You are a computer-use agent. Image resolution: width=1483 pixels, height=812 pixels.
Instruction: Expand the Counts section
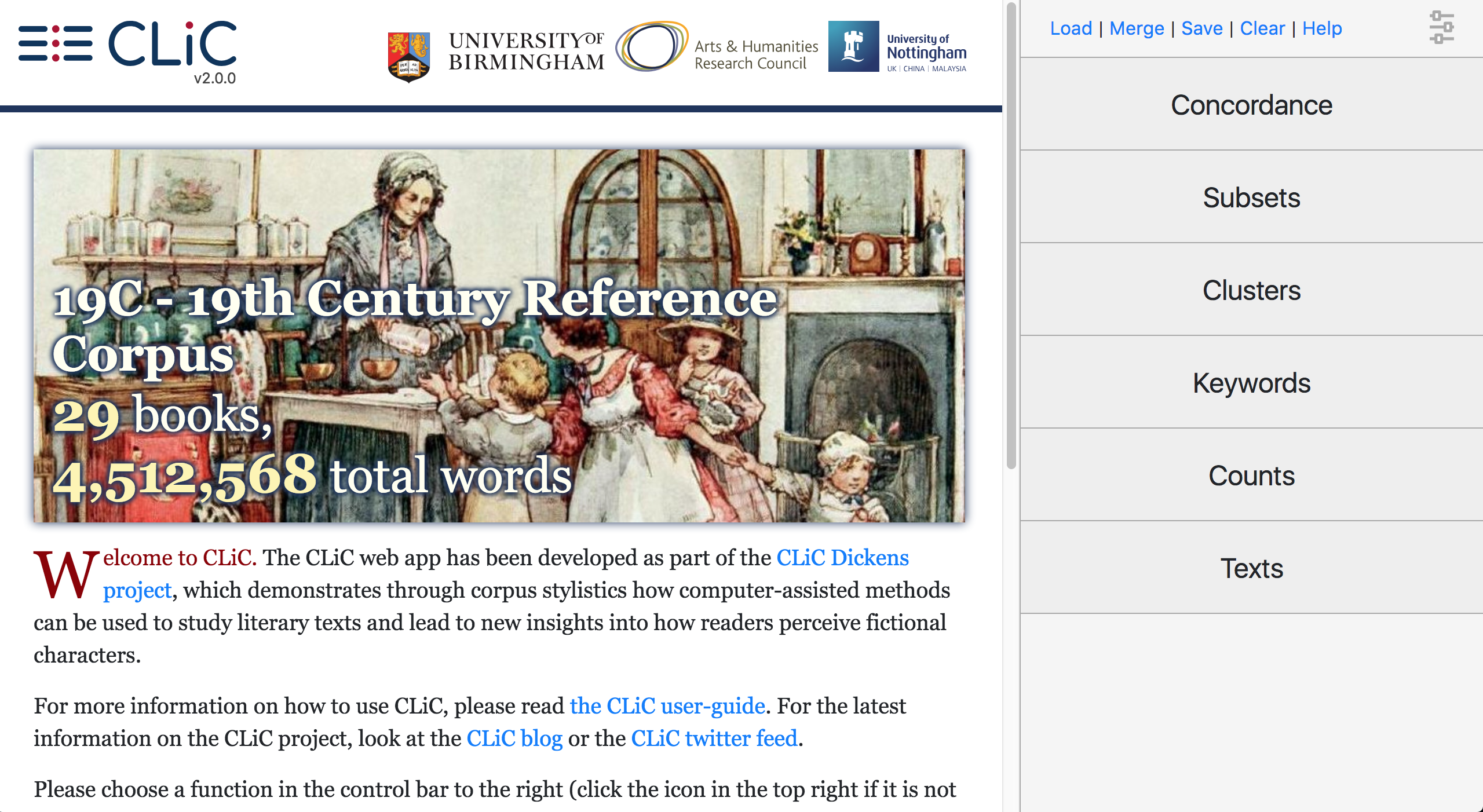[1251, 476]
